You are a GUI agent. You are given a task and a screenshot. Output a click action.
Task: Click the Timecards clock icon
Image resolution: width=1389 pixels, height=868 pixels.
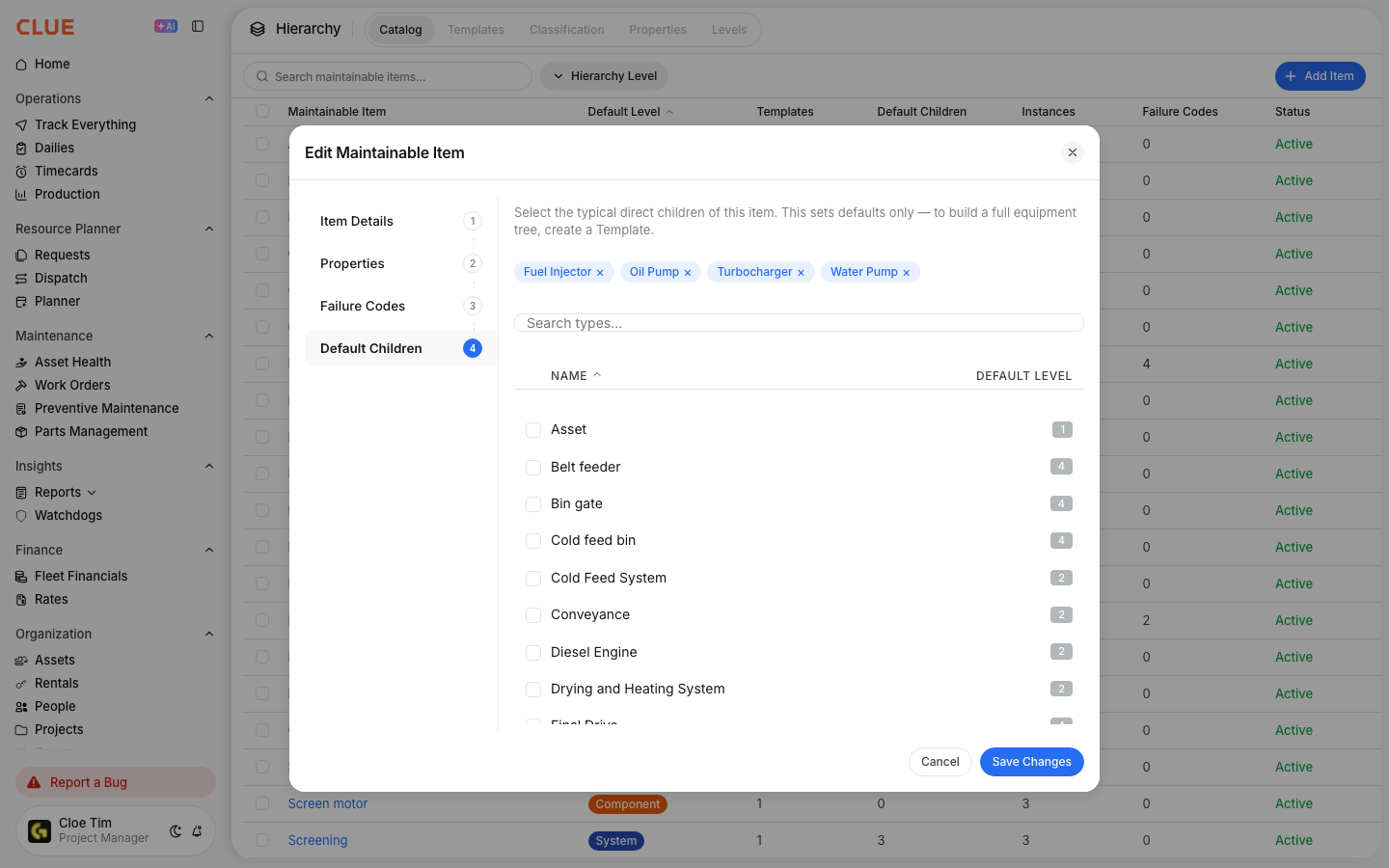[21, 172]
